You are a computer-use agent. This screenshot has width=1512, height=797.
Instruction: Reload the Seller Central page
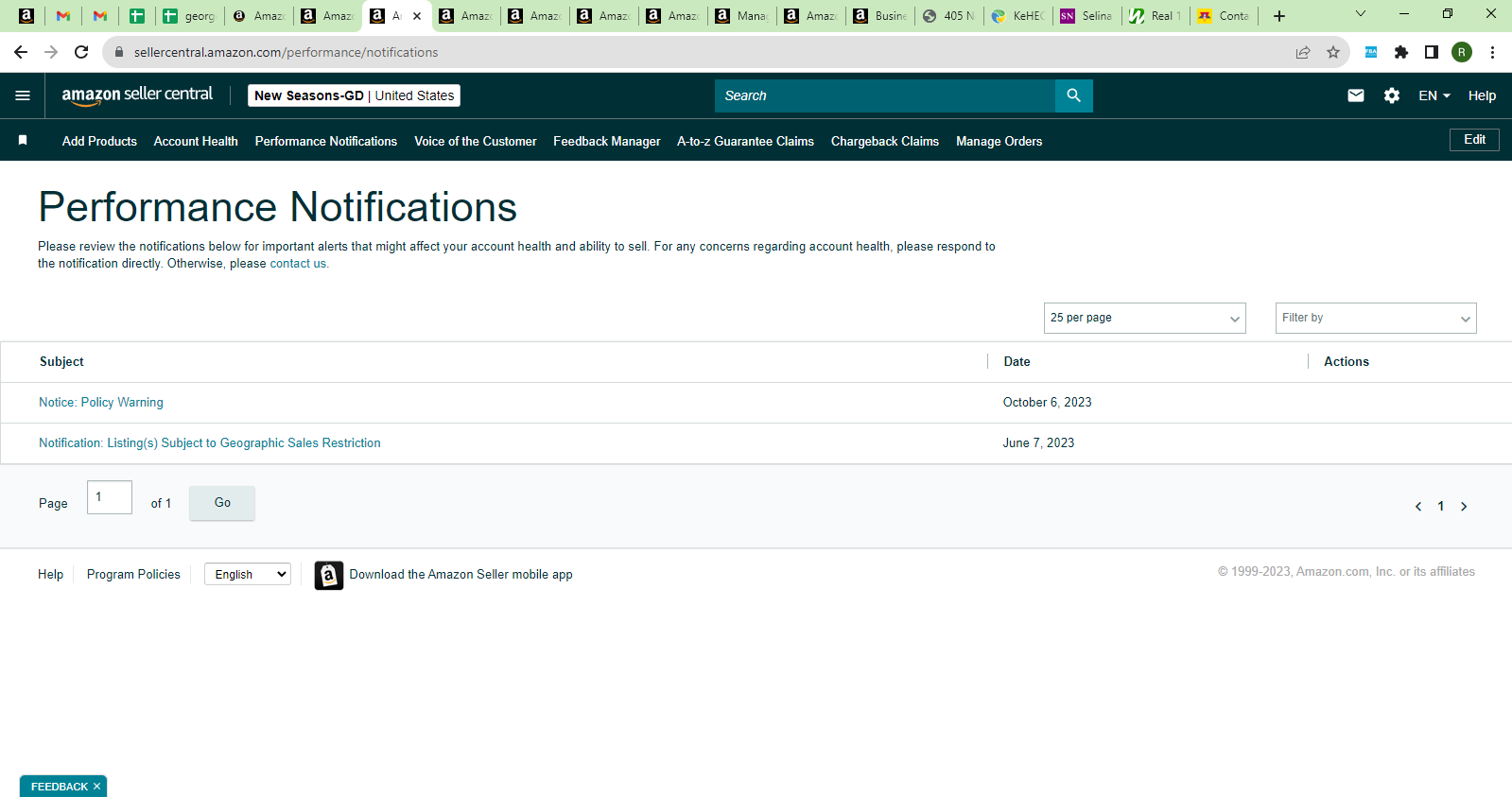pyautogui.click(x=81, y=52)
